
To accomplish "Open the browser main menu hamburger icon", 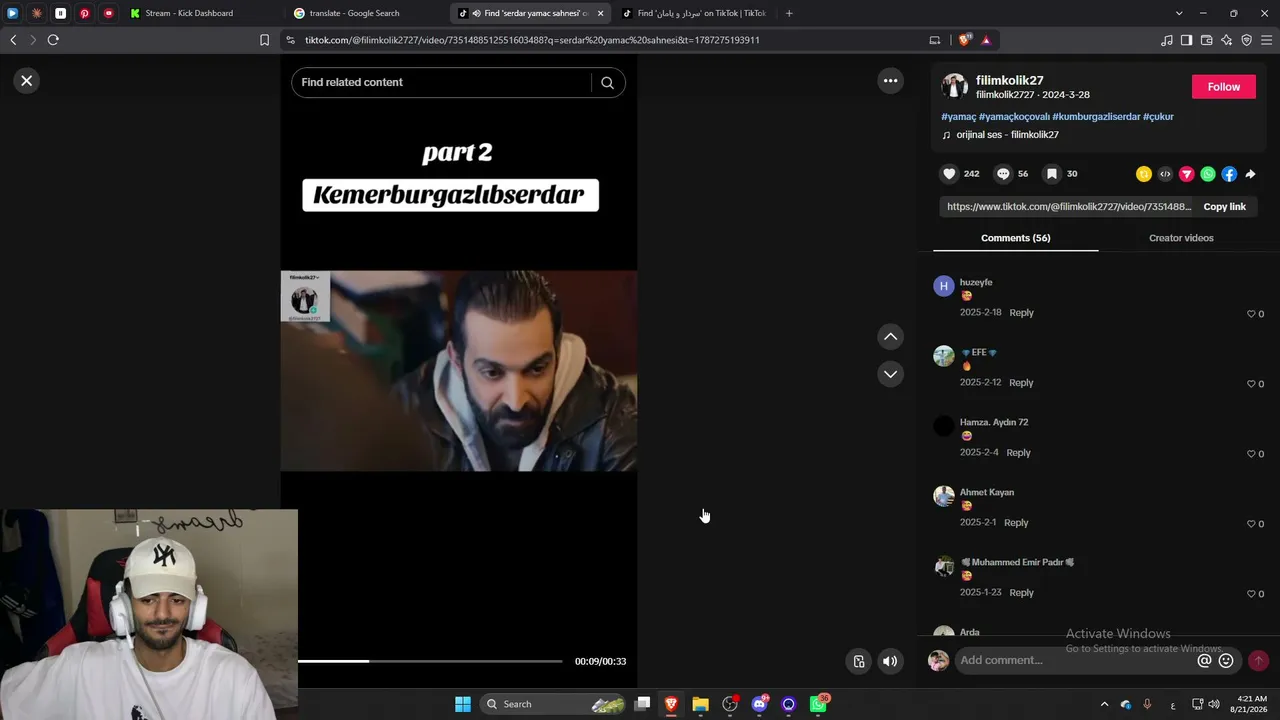I will pos(1267,40).
